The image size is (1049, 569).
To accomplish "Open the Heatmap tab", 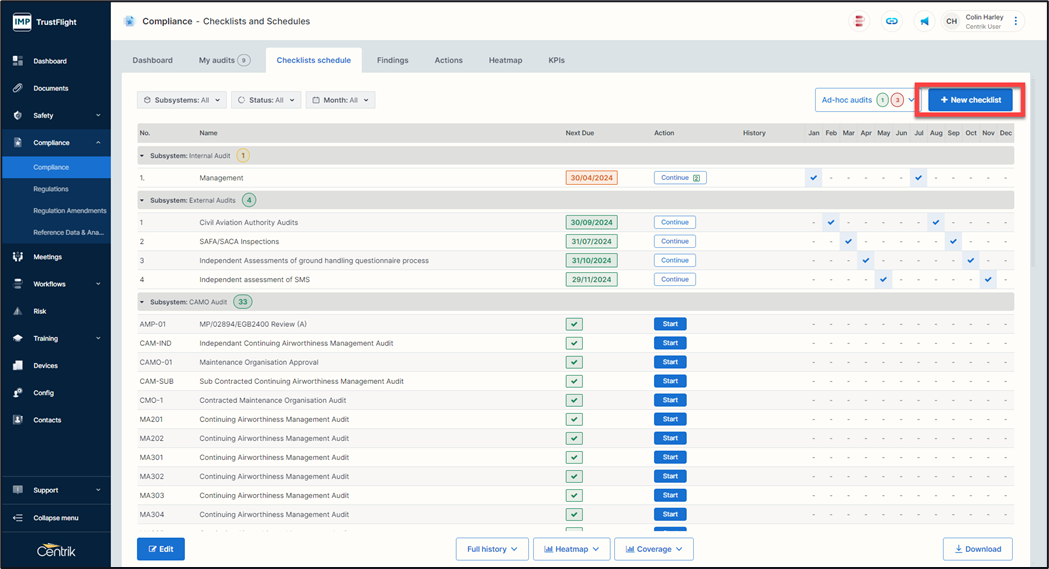I will coord(505,60).
